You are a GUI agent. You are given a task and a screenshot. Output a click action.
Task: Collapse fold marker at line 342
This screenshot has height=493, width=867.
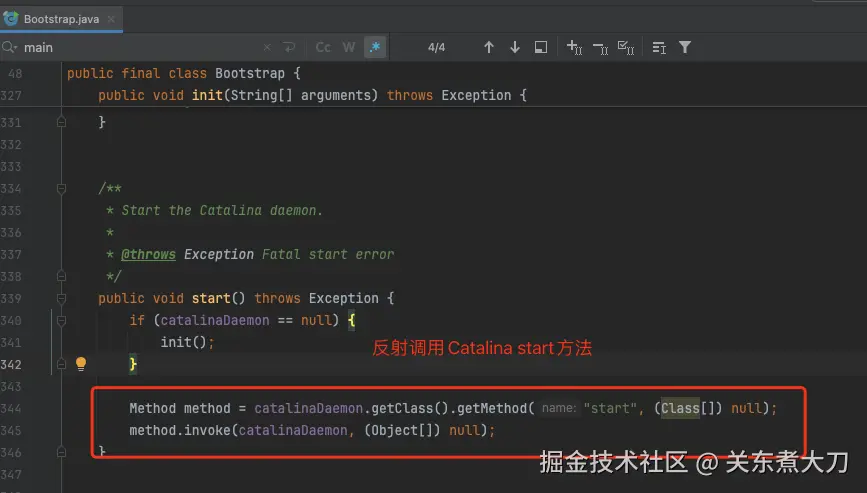pos(61,364)
